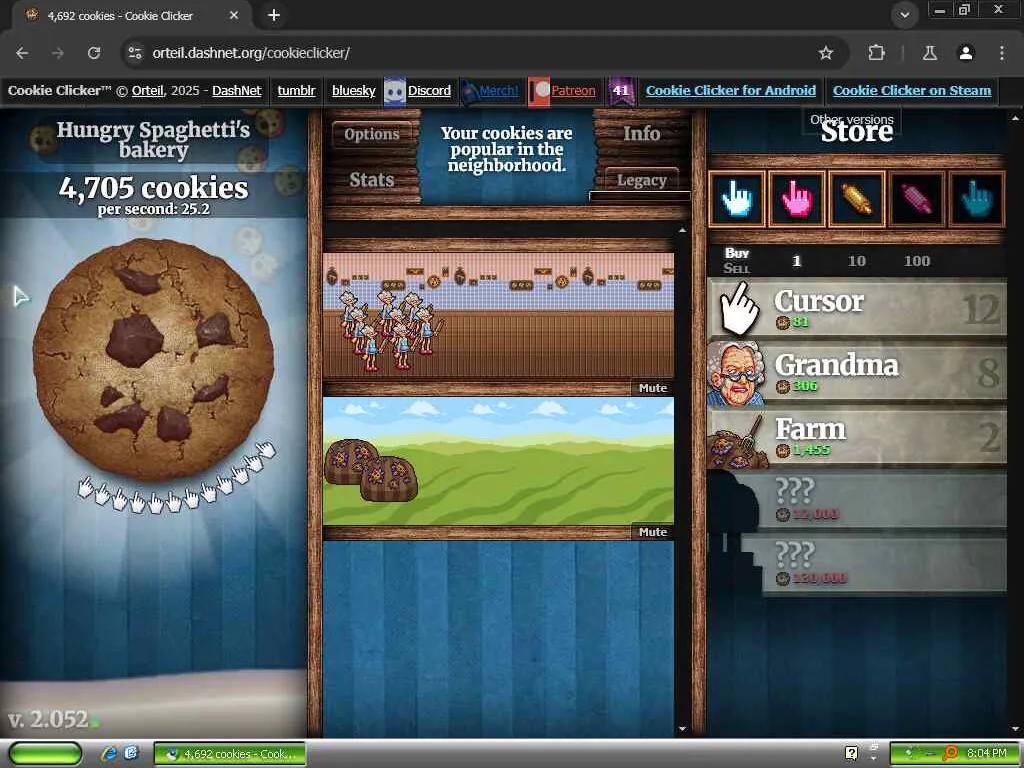Open the tab search dropdown
Screen dimensions: 1024x768
tap(904, 14)
